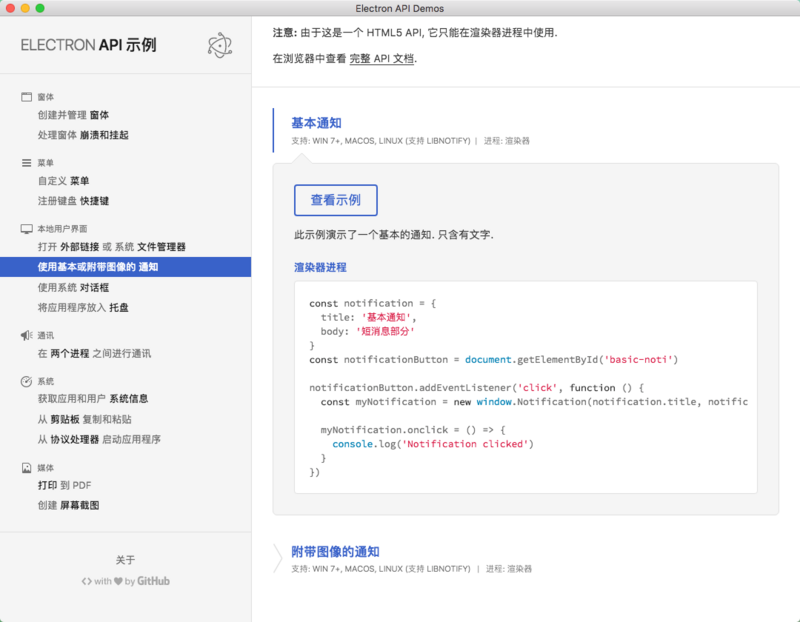Open the 完整 API 文档 link

pos(382,58)
